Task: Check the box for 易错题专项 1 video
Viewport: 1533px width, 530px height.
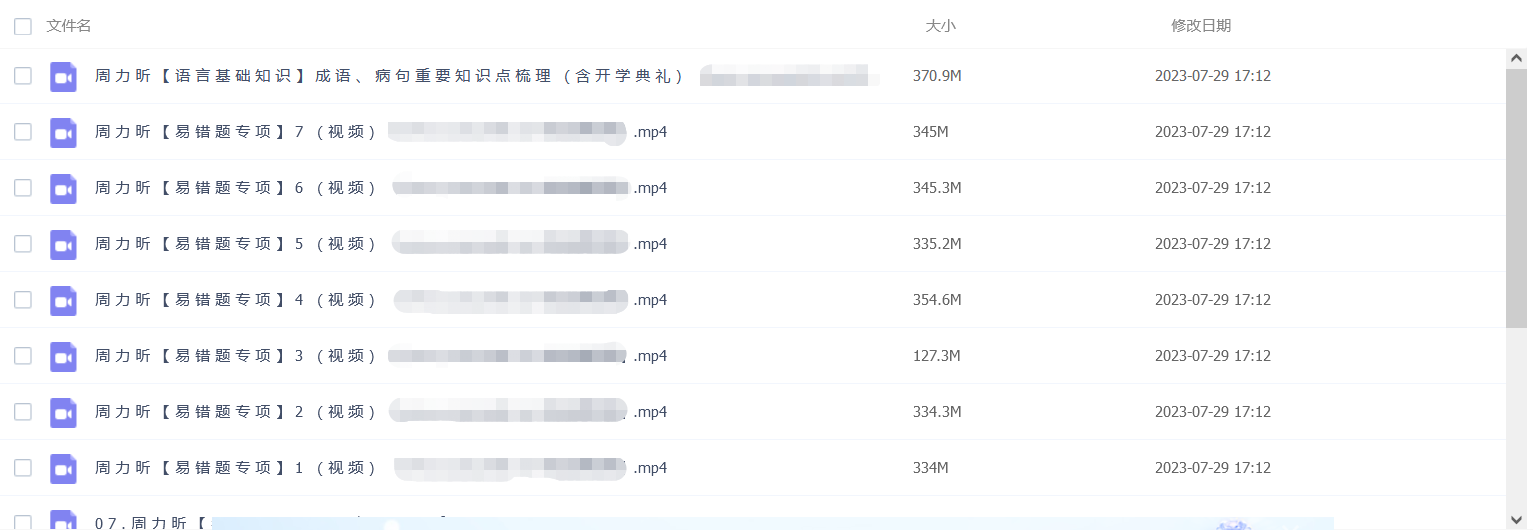Action: pos(23,468)
